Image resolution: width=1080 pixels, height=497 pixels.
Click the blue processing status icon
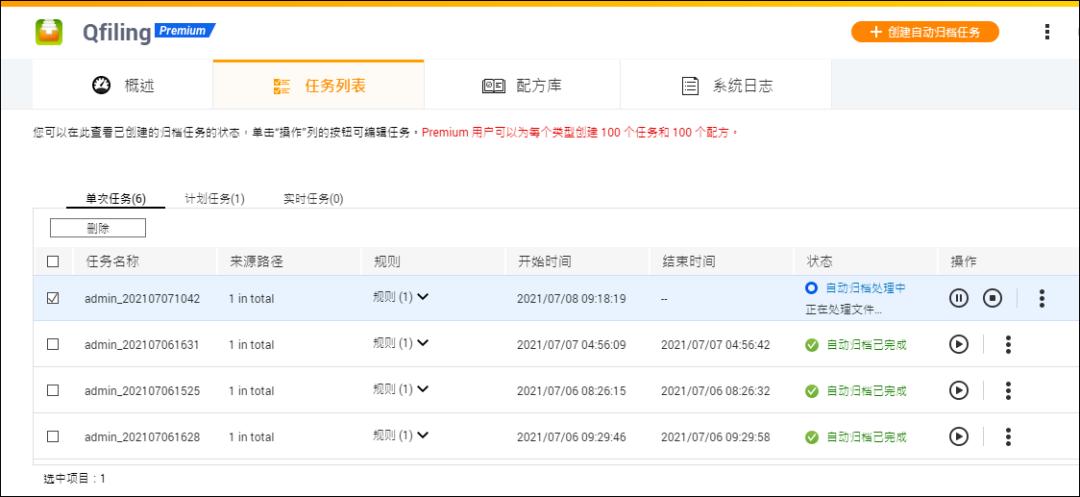click(x=811, y=288)
